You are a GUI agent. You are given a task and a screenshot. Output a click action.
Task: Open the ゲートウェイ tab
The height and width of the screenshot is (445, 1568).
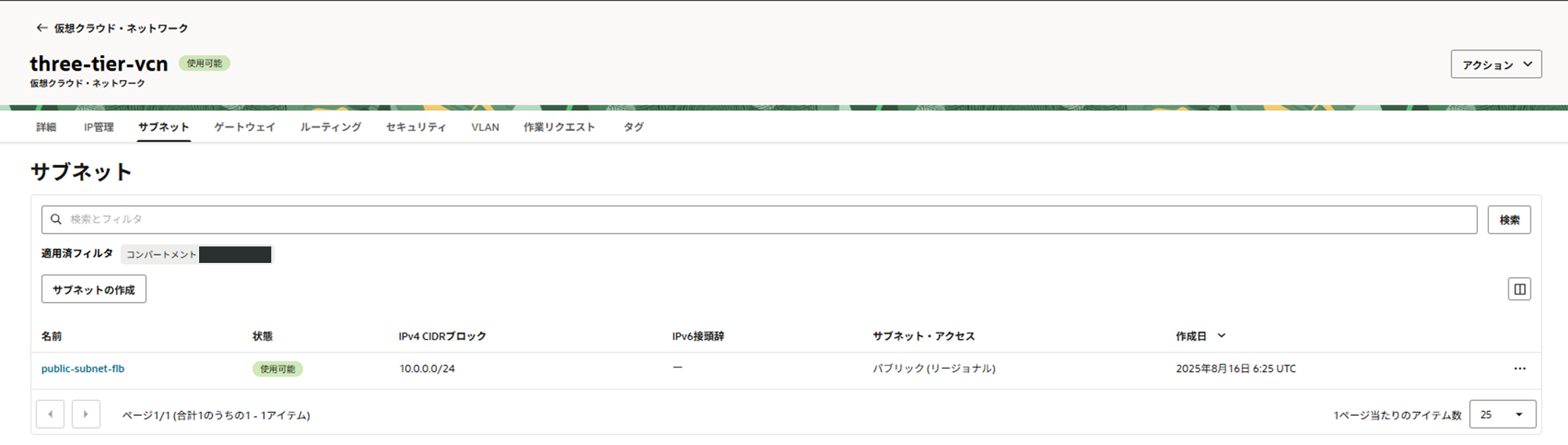(x=245, y=127)
